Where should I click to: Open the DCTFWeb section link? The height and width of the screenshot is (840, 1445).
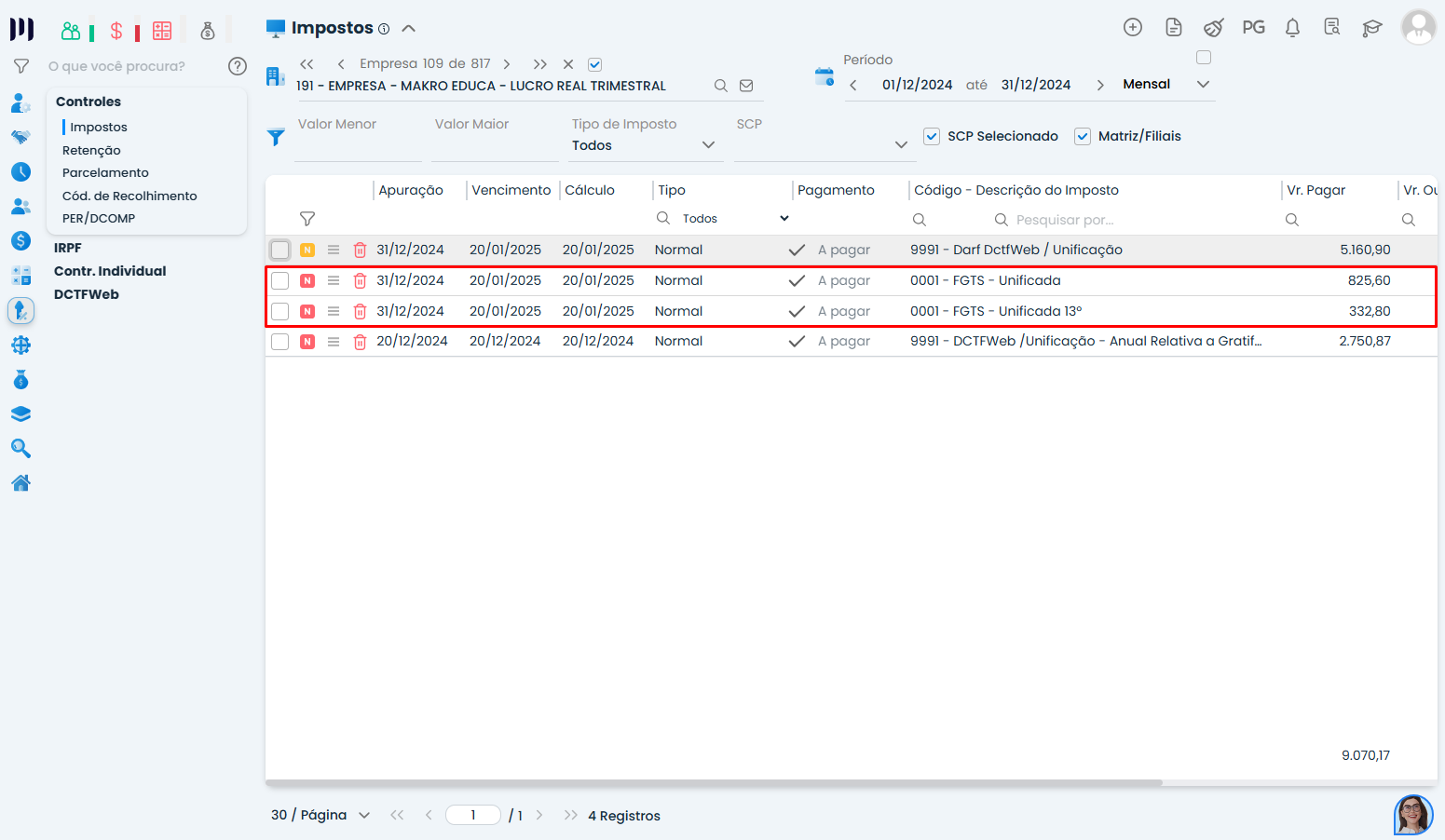(x=87, y=294)
